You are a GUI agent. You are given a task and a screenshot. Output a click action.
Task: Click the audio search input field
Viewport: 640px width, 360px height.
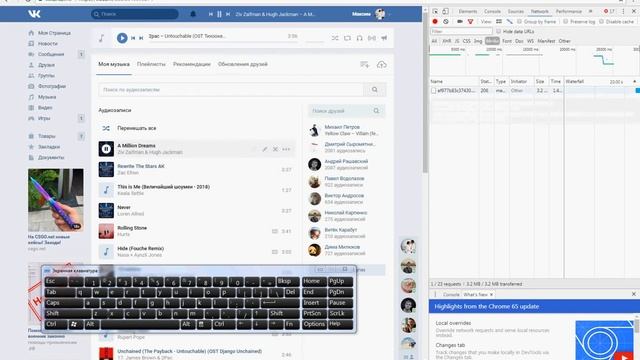point(231,89)
